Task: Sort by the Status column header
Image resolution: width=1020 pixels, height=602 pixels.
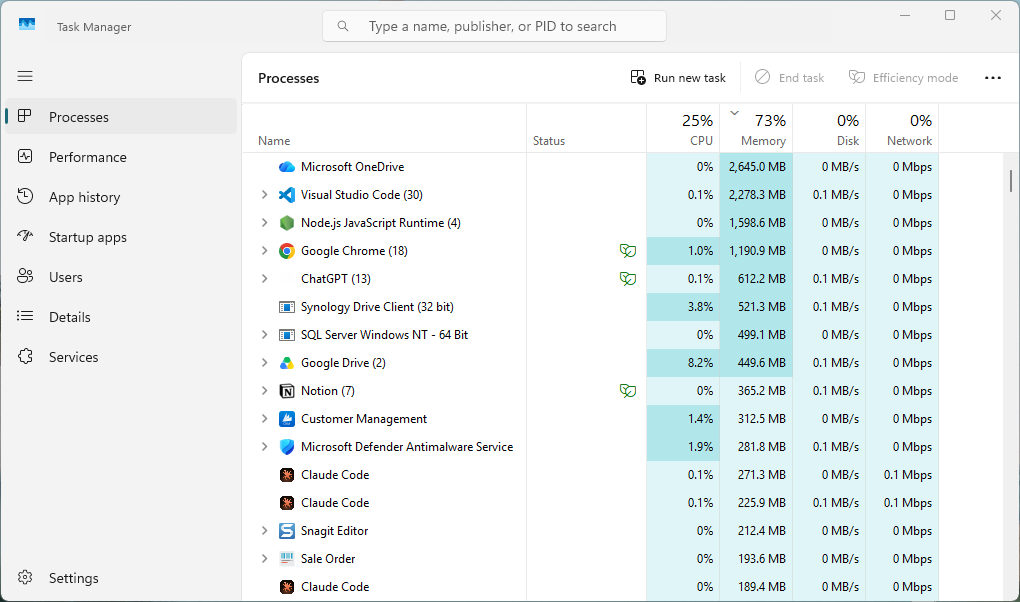Action: (x=586, y=129)
